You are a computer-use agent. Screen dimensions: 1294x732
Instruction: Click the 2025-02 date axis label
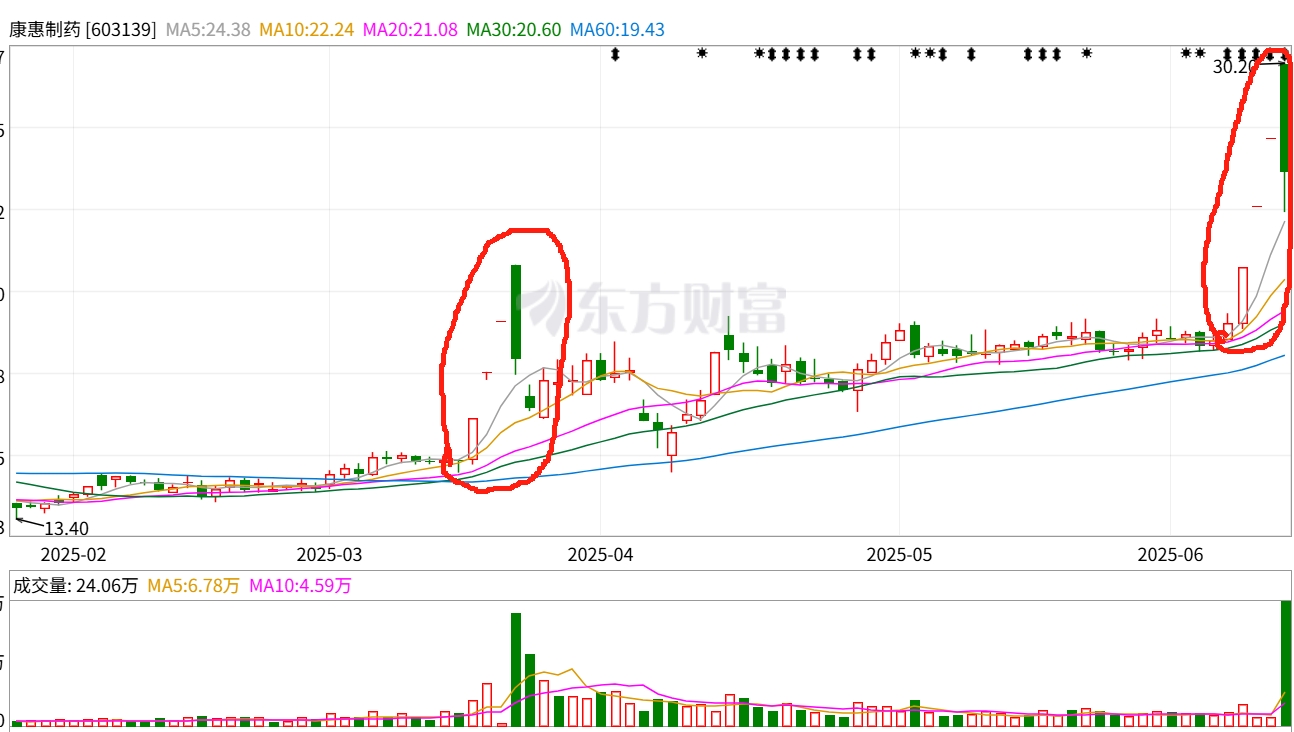(x=73, y=553)
